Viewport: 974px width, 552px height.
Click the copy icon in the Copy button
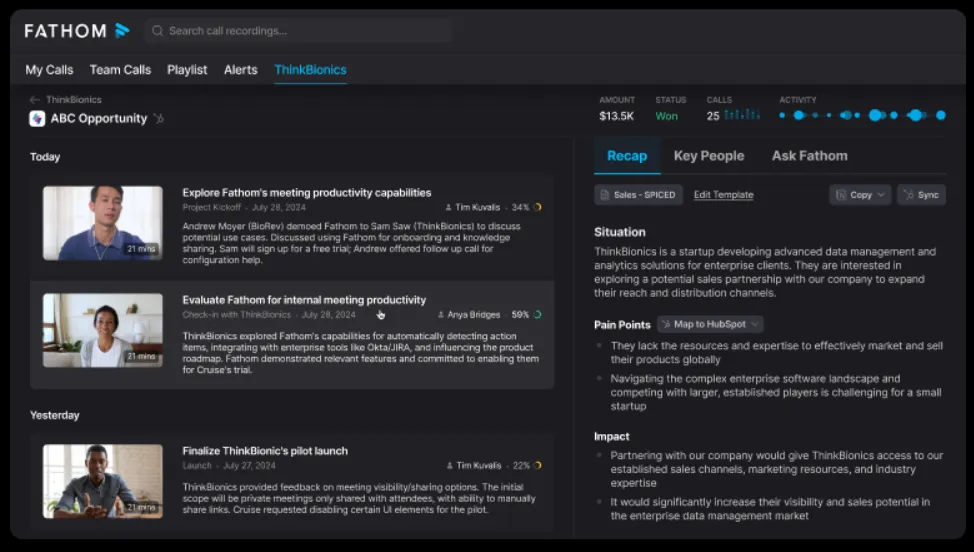pos(841,195)
